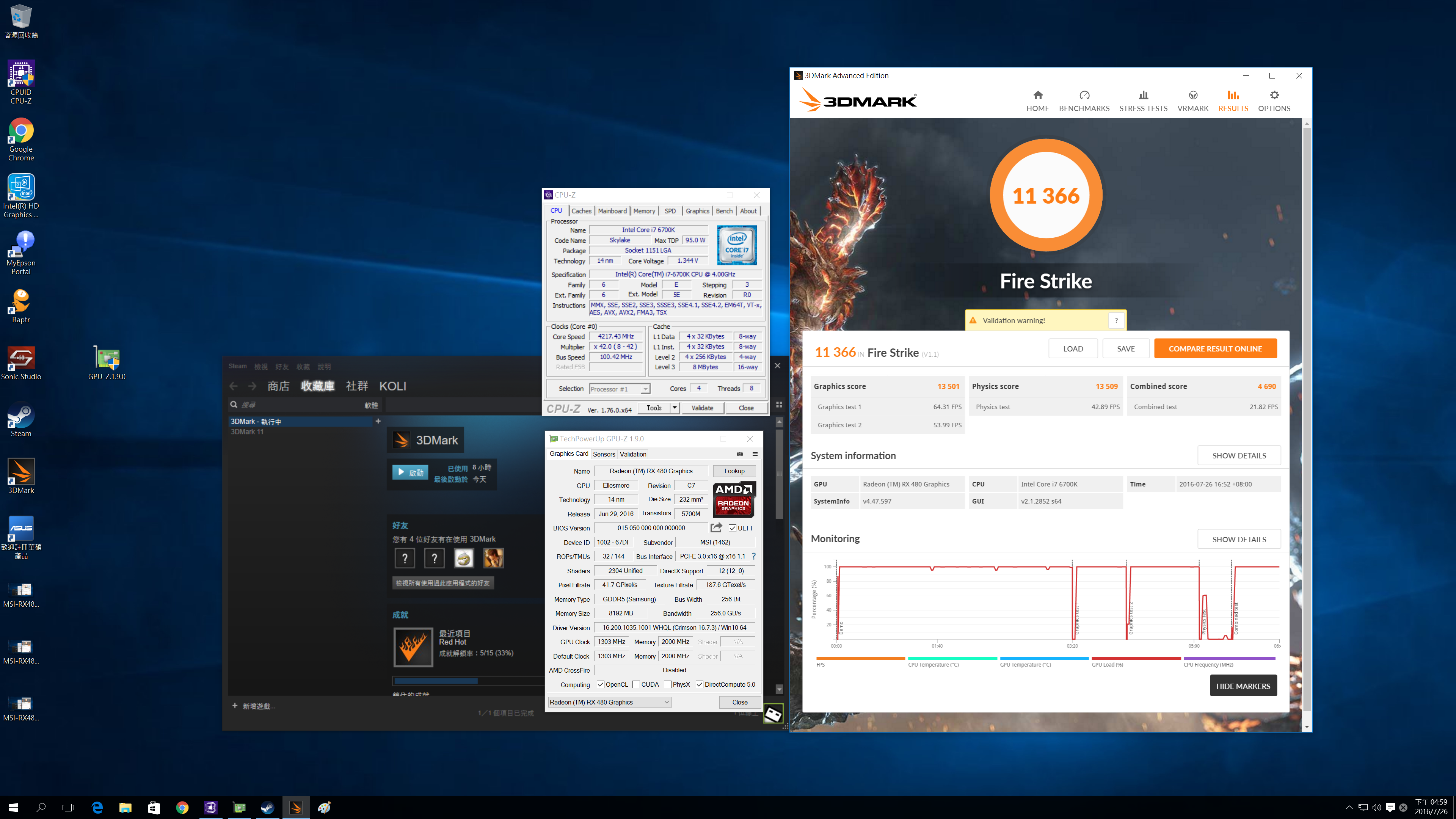Open Raptr desktop shortcut
The height and width of the screenshot is (819, 1456).
[21, 307]
